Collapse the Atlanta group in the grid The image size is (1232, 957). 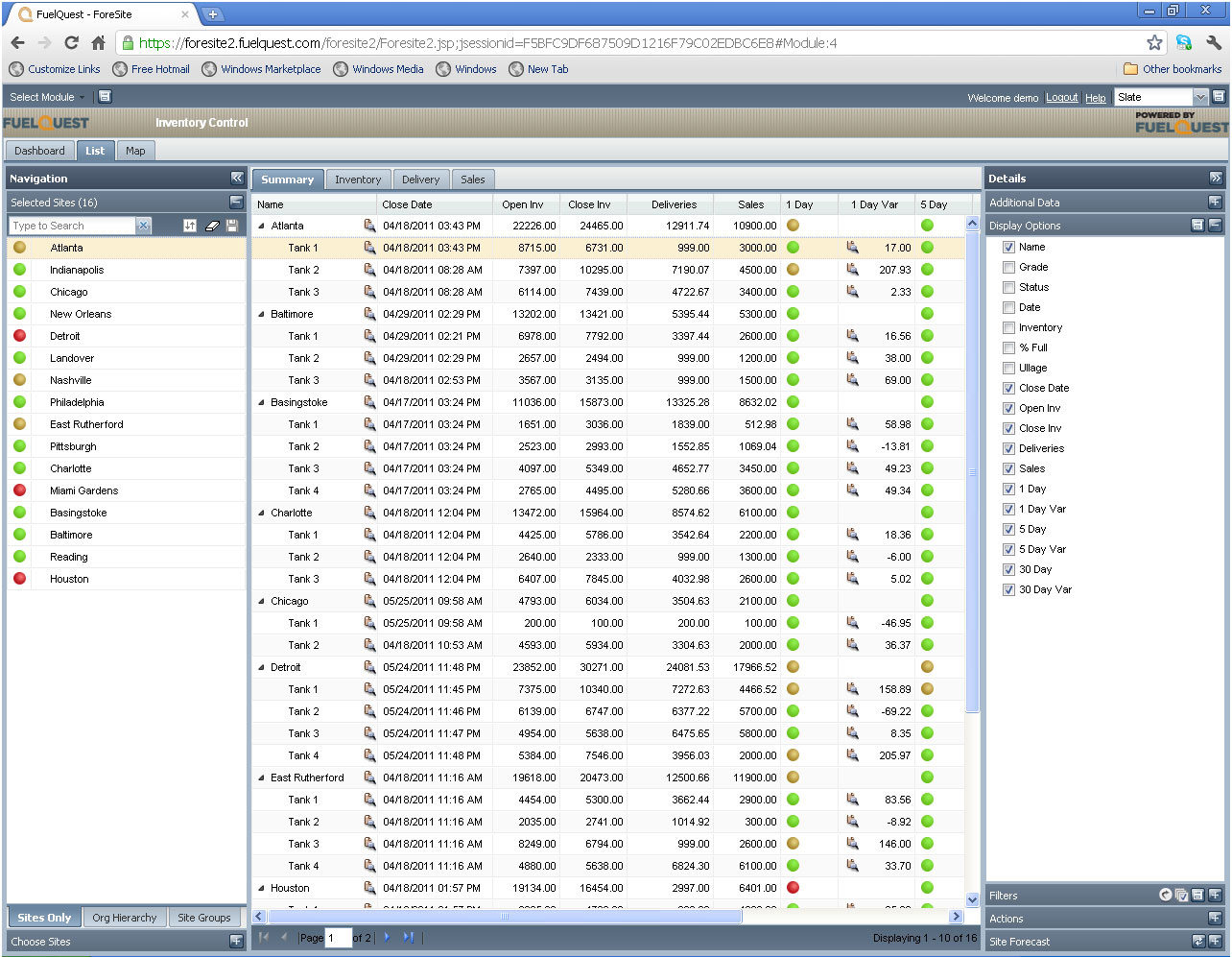[262, 227]
